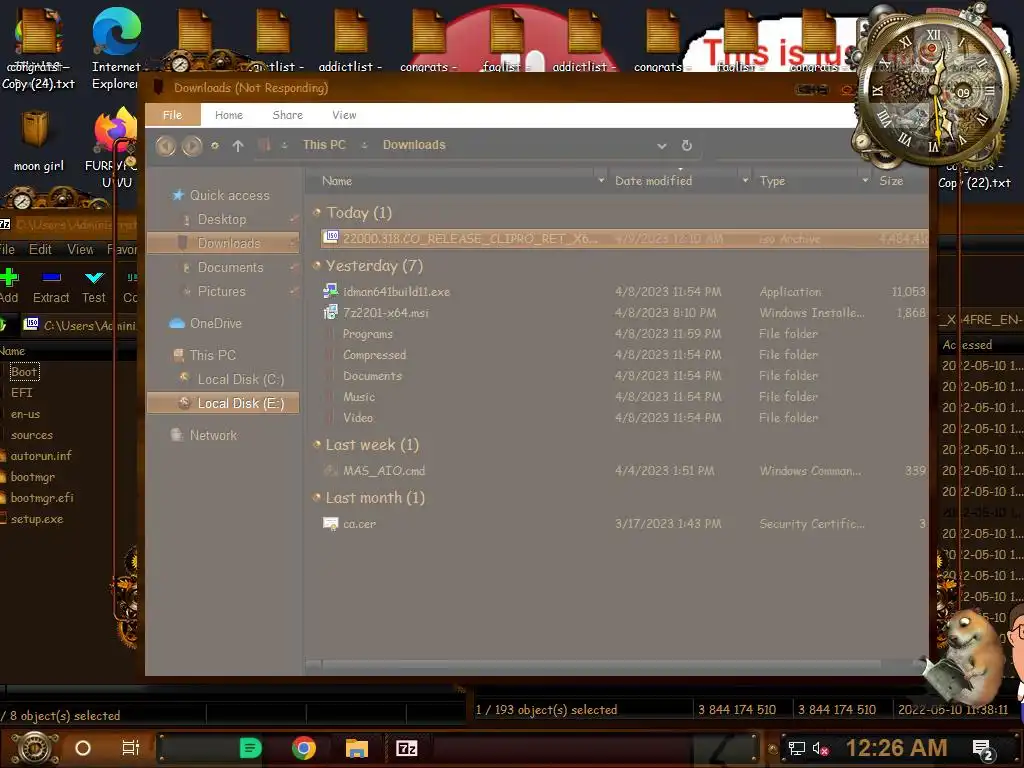The image size is (1024, 768).
Task: Select the Programs folder row
Action: (x=624, y=334)
